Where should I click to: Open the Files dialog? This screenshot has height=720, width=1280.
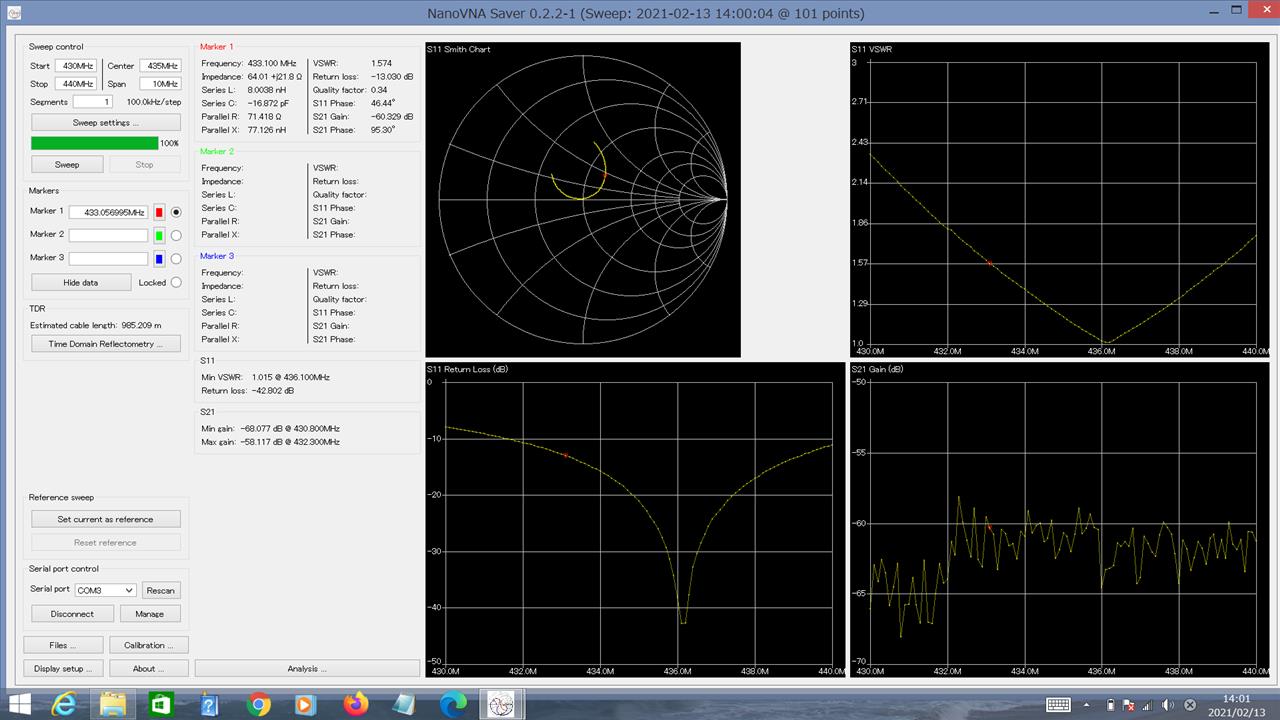(62, 645)
